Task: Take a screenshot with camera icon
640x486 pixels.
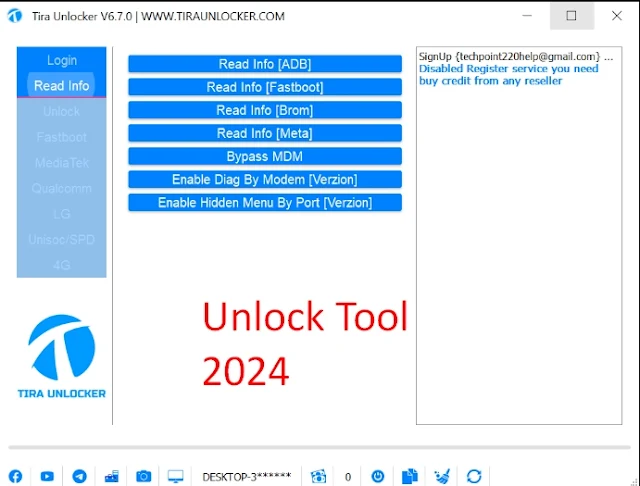Action: coord(143,476)
